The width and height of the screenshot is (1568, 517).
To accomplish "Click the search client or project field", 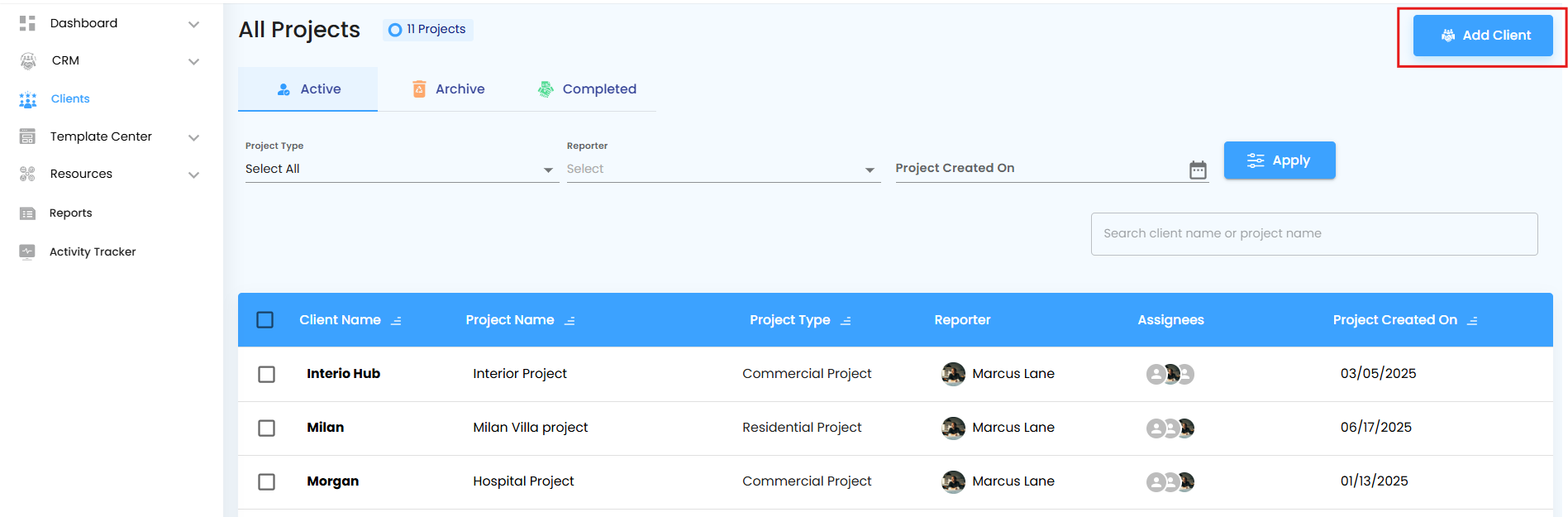I will coord(1313,234).
